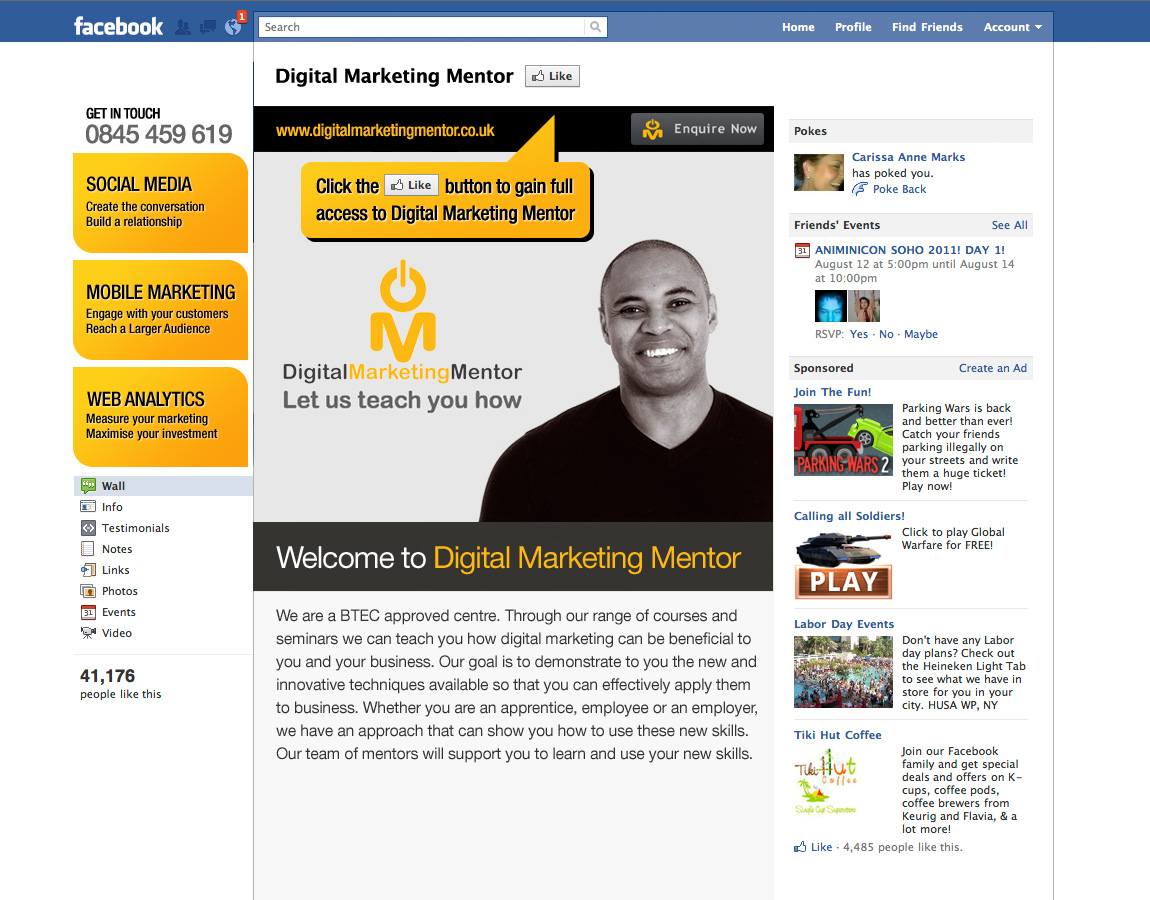Click the Search input field
This screenshot has width=1150, height=900.
click(422, 27)
